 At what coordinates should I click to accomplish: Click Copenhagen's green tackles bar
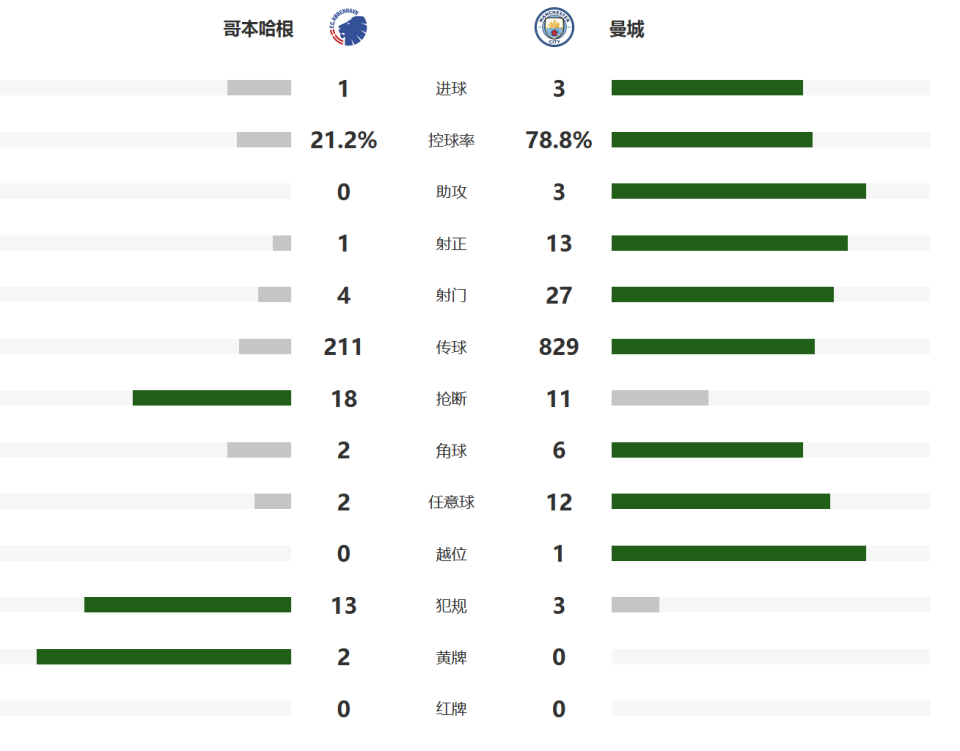[212, 398]
